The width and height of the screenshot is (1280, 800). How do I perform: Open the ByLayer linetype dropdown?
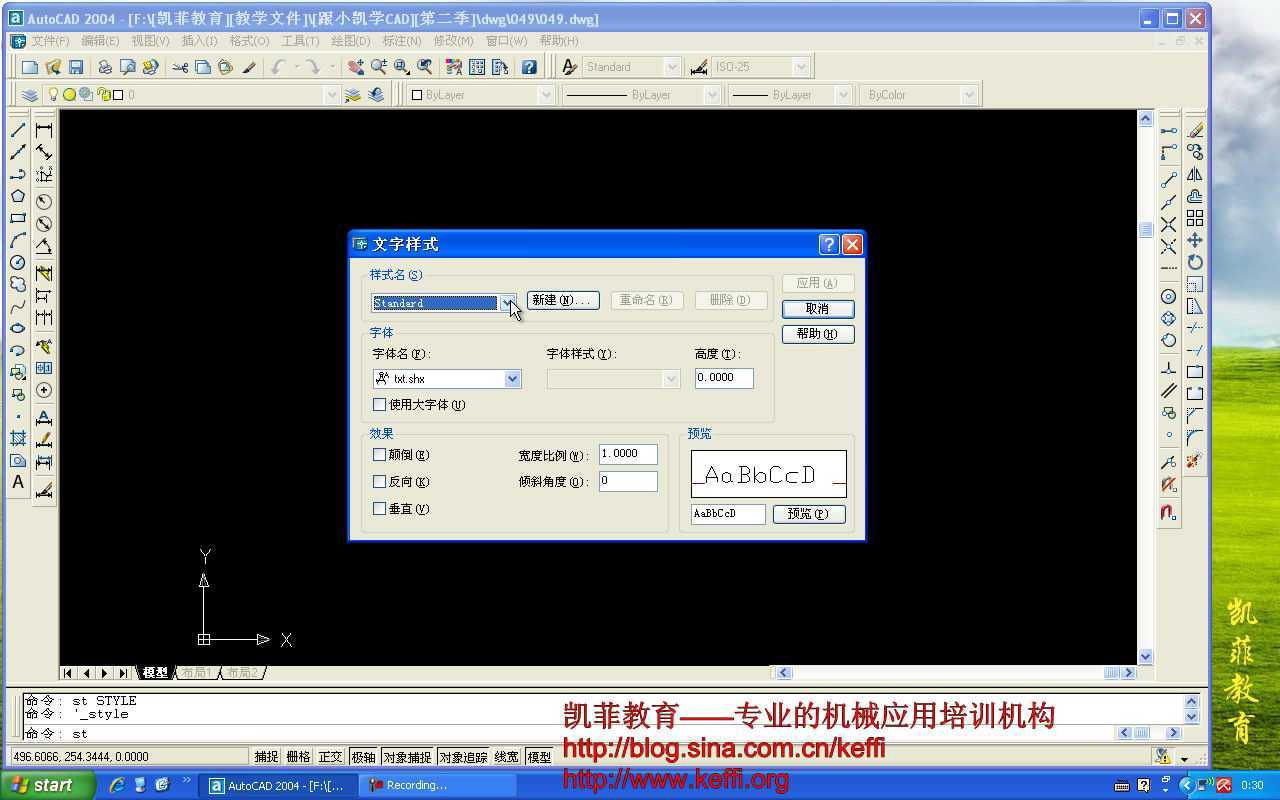pyautogui.click(x=712, y=95)
